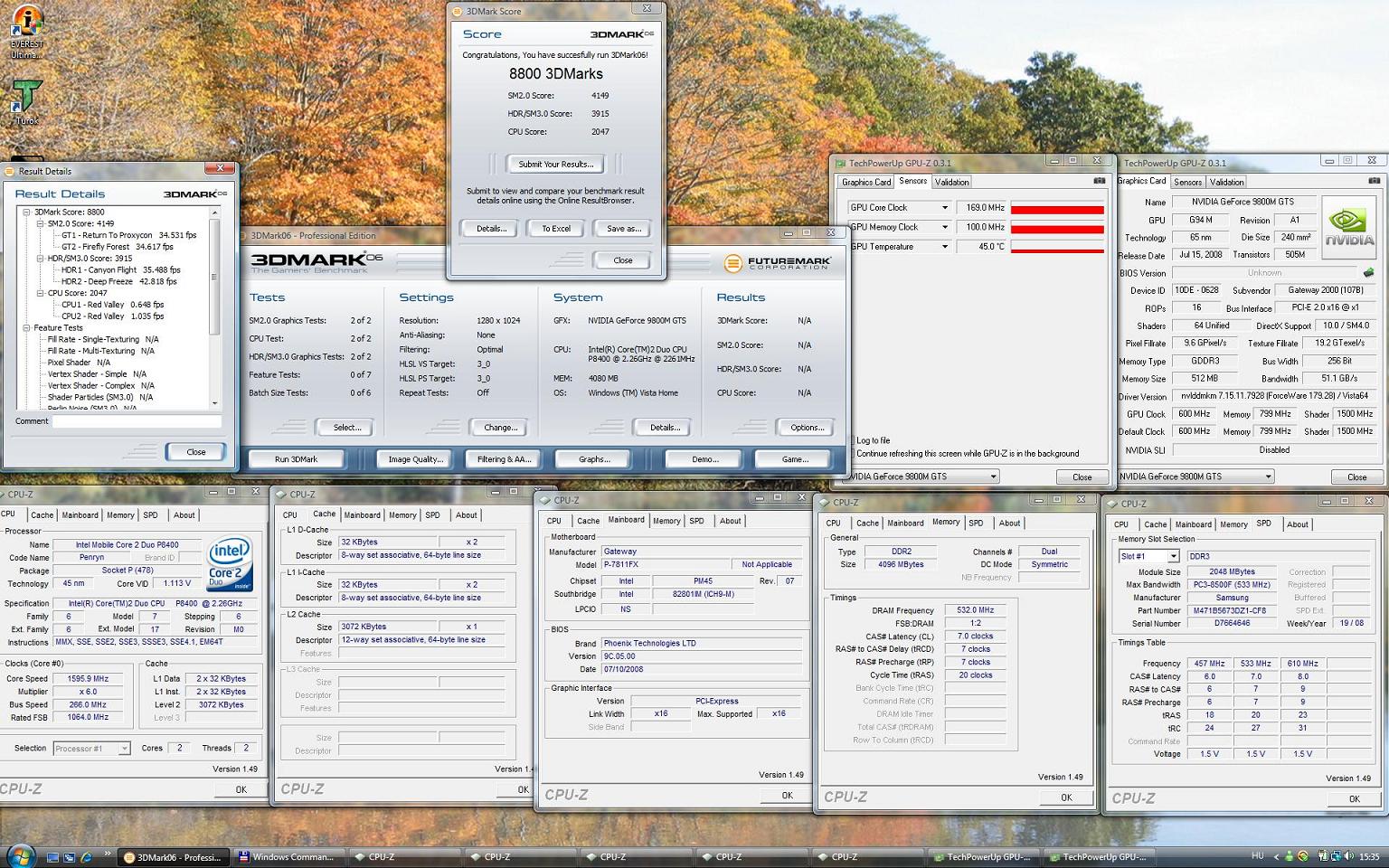Click the Result Details tree vertical scrollbar
The image size is (1389, 868).
[214, 307]
